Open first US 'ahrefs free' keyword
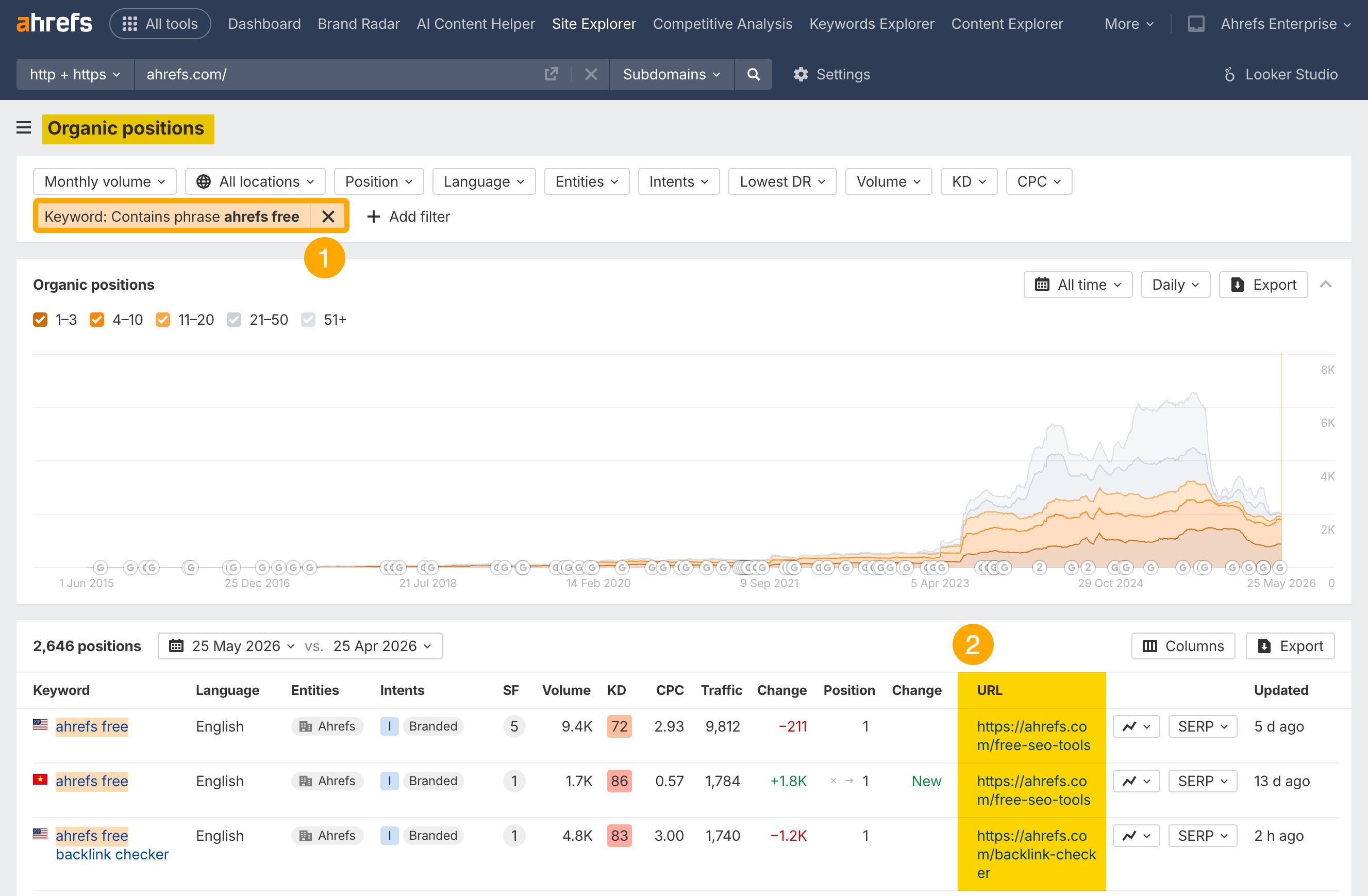 [92, 726]
